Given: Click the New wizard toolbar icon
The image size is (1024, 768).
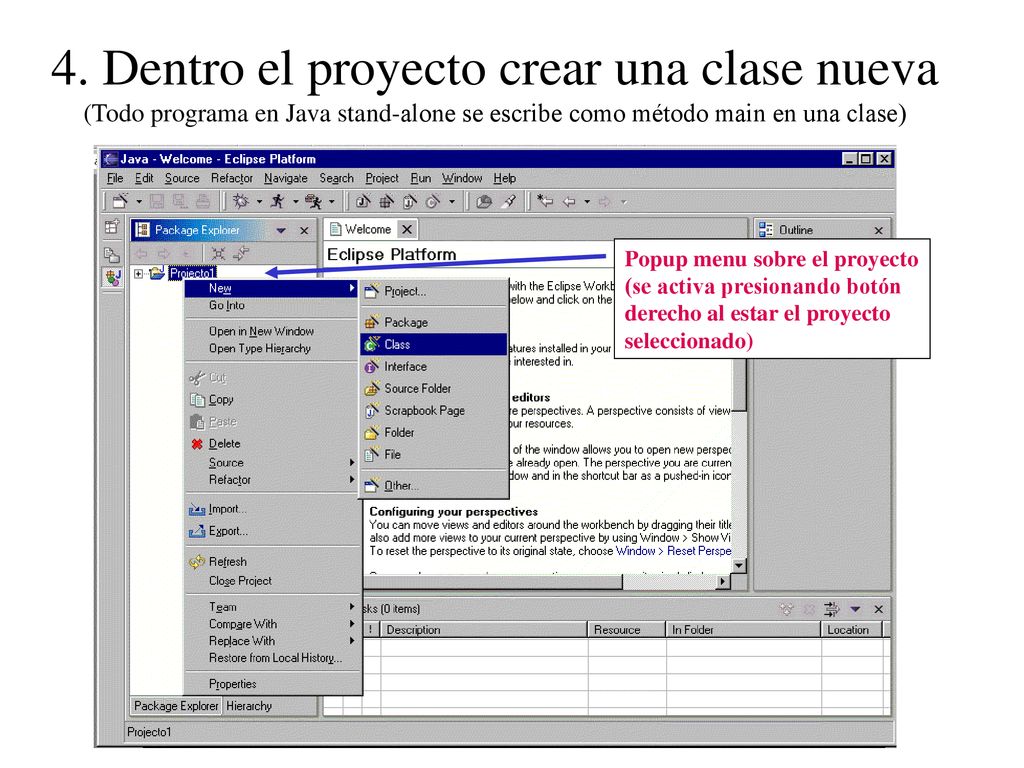Looking at the screenshot, I should point(121,201).
